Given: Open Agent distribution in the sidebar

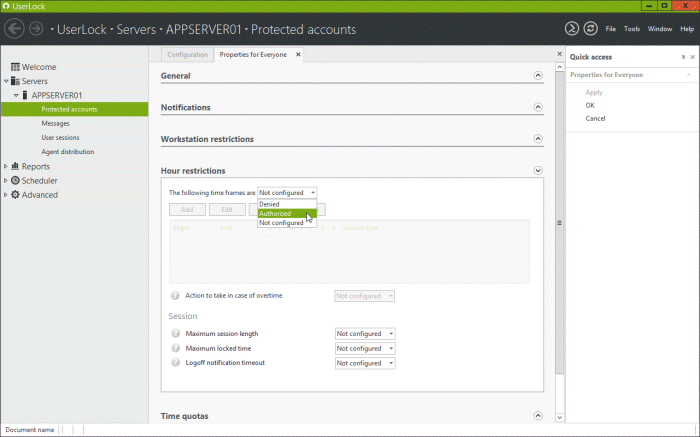Looking at the screenshot, I should (x=68, y=152).
